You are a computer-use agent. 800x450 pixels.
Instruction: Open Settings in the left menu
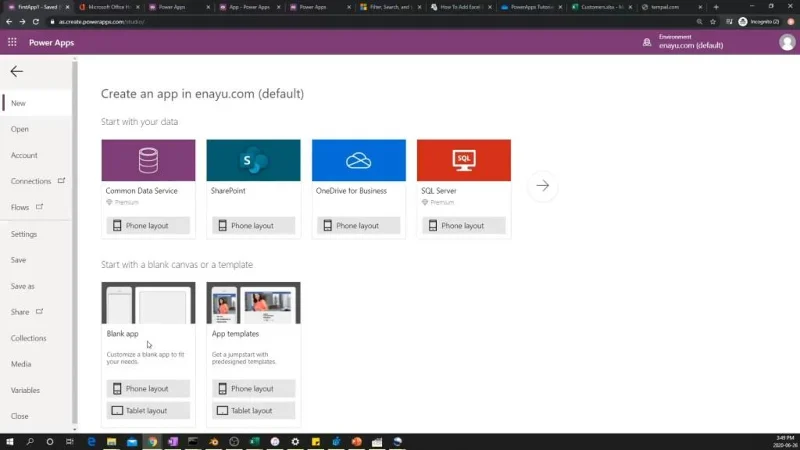(x=36, y=234)
